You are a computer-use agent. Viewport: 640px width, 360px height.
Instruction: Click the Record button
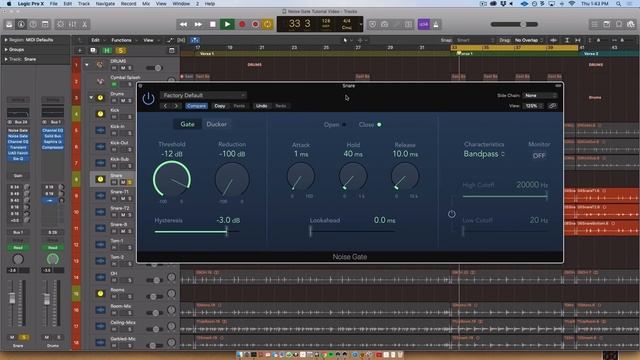click(x=242, y=24)
